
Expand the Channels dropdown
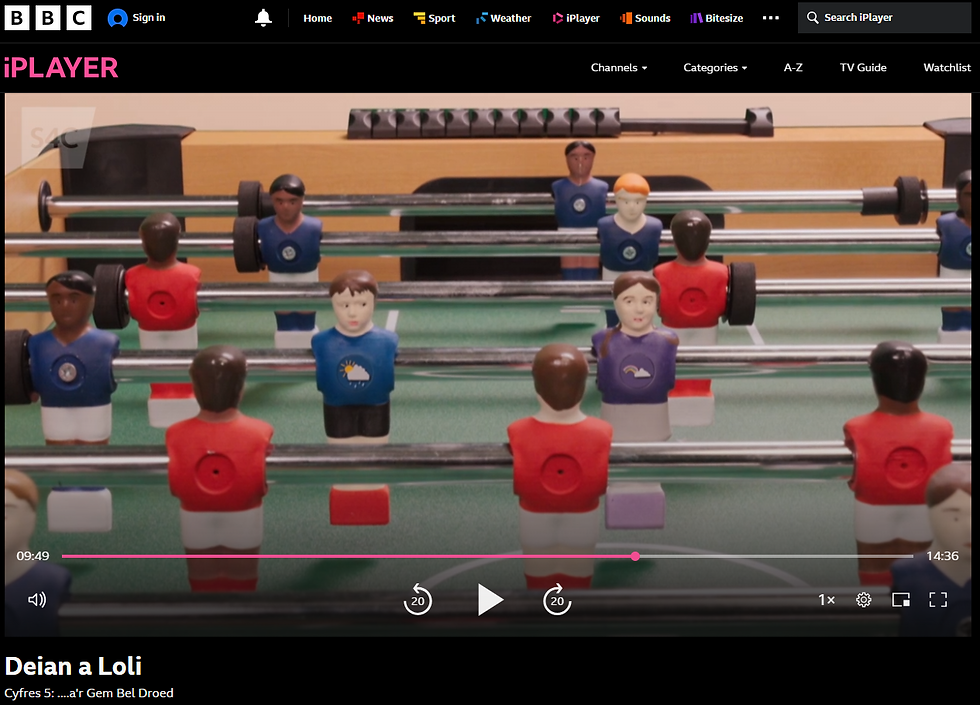pos(619,68)
